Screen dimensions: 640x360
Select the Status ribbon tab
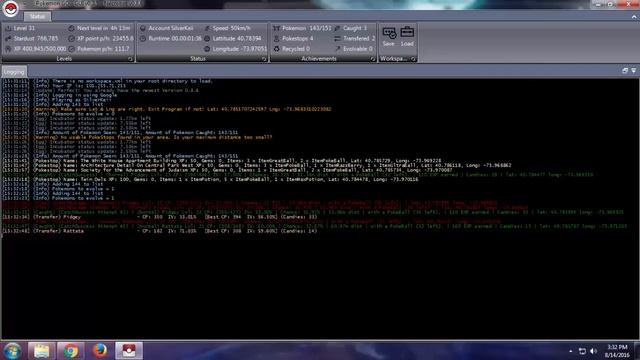point(37,16)
